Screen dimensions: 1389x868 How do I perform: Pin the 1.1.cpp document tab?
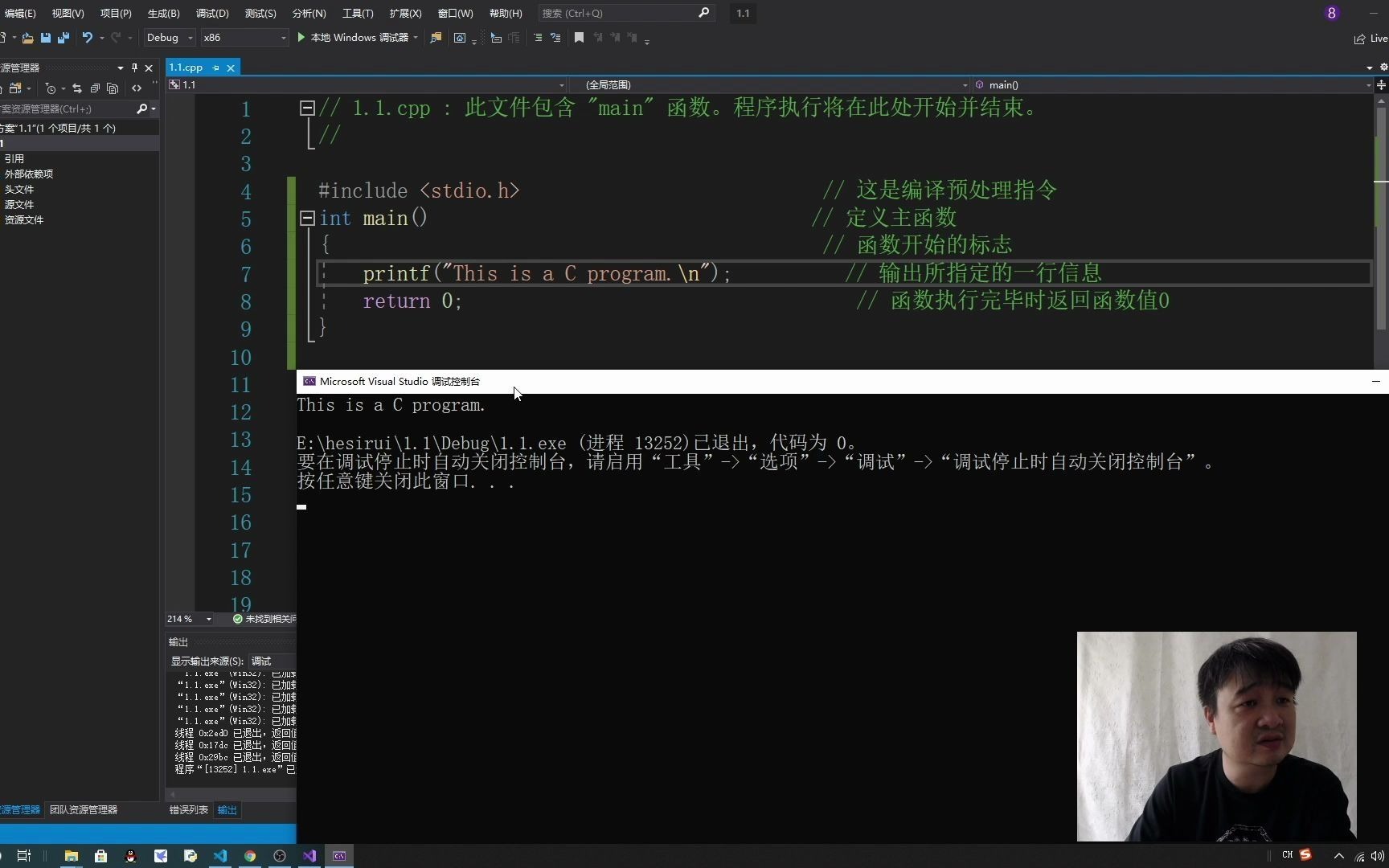coord(215,68)
